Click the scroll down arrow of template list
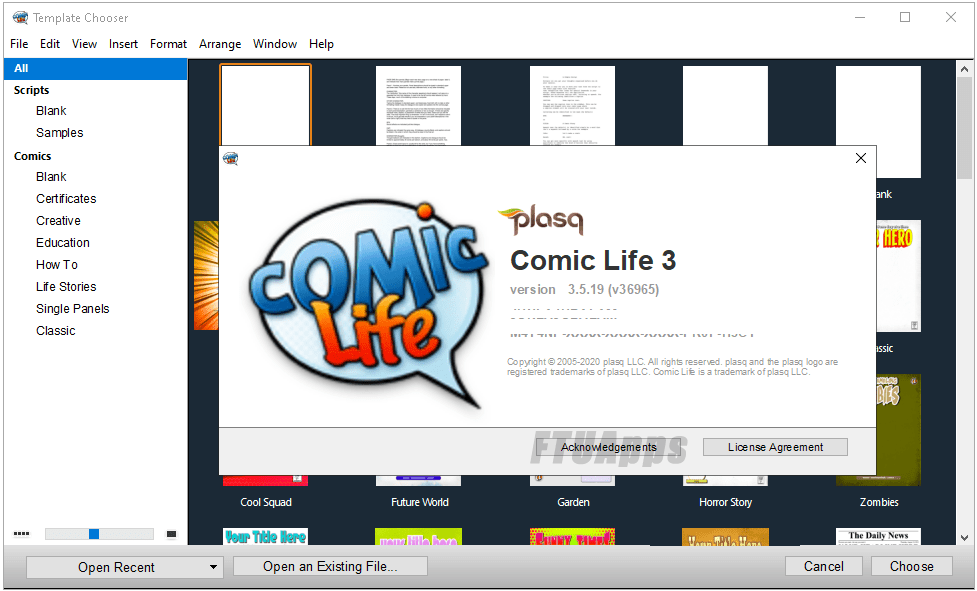Viewport: 977px width, 591px height. (965, 537)
